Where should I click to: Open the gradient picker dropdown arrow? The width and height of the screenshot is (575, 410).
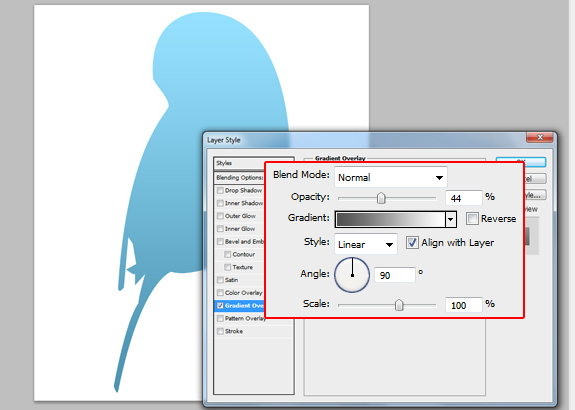(451, 220)
